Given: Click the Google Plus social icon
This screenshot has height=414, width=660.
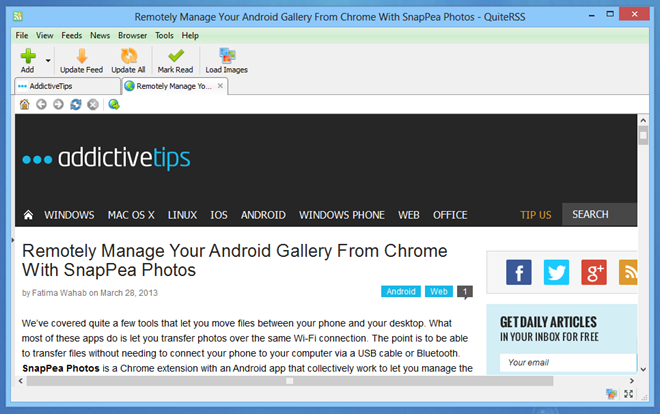Looking at the screenshot, I should pyautogui.click(x=594, y=272).
